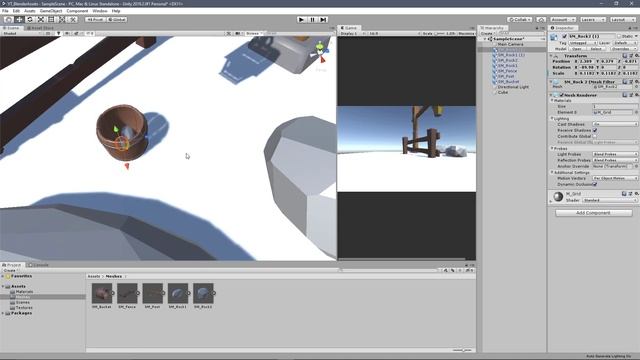The height and width of the screenshot is (360, 640).
Task: Select SM_Bucket in Hierarchy
Action: click(x=508, y=82)
